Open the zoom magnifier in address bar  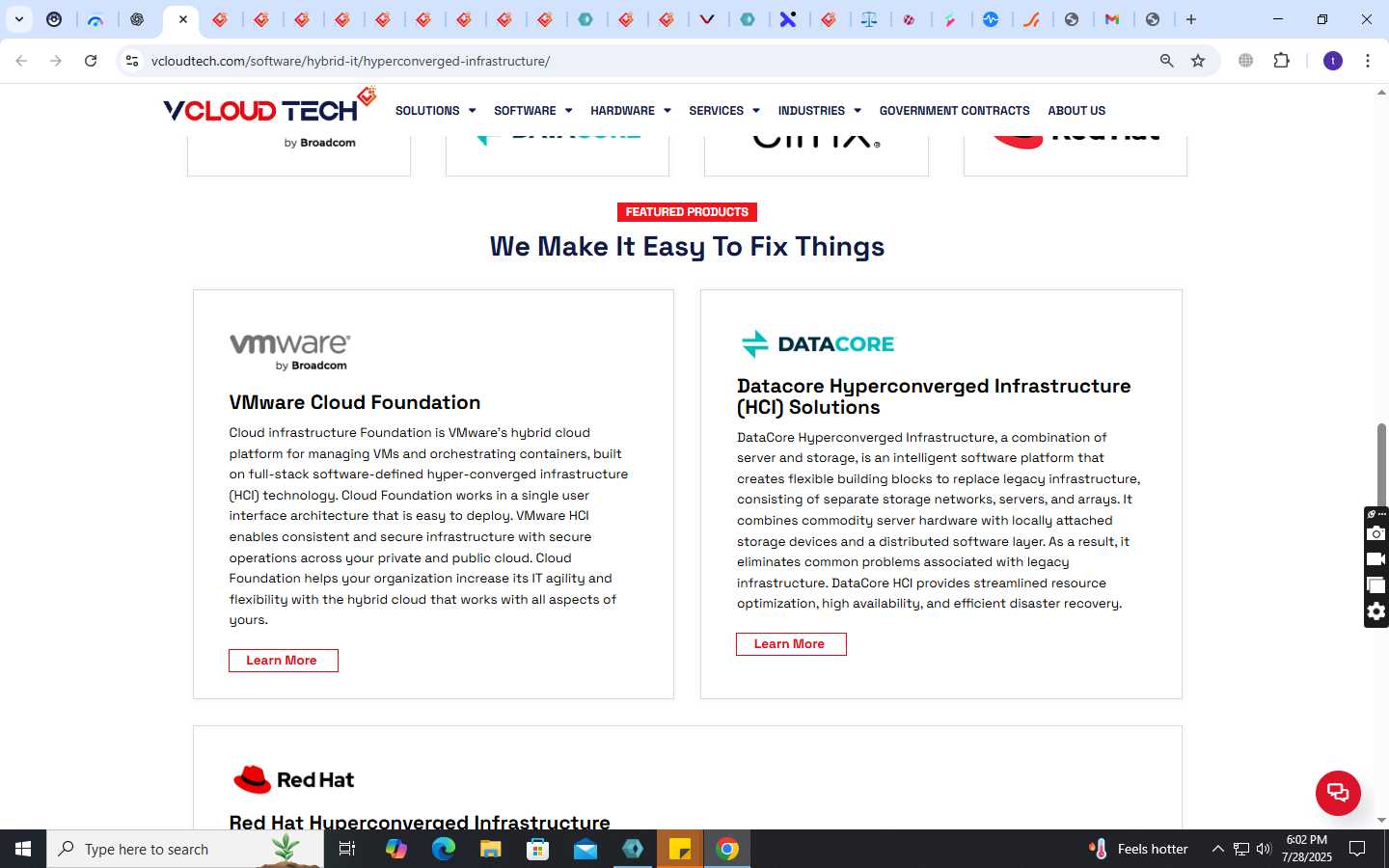[x=1167, y=61]
